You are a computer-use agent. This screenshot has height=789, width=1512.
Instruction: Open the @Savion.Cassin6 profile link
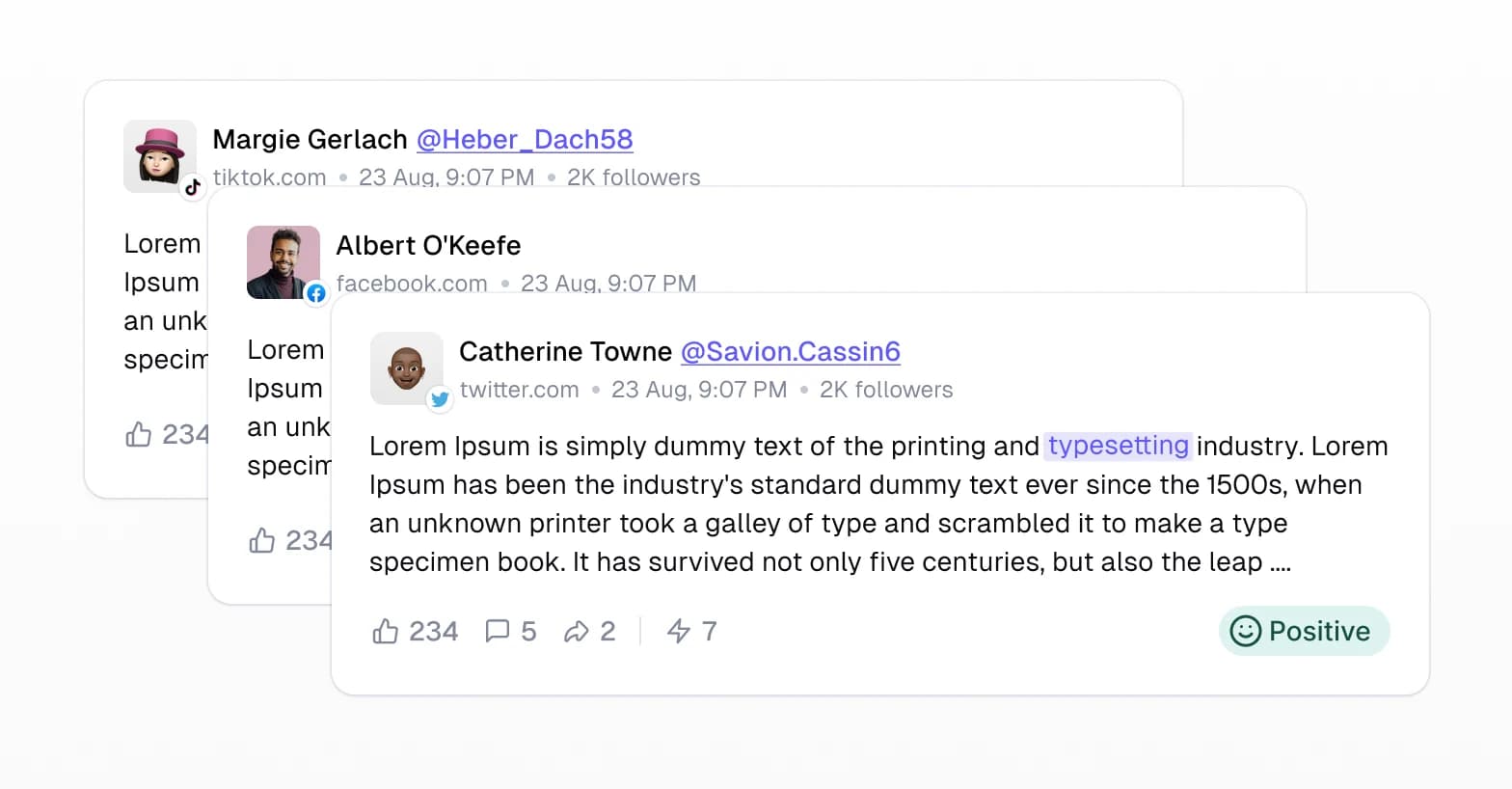click(x=790, y=352)
